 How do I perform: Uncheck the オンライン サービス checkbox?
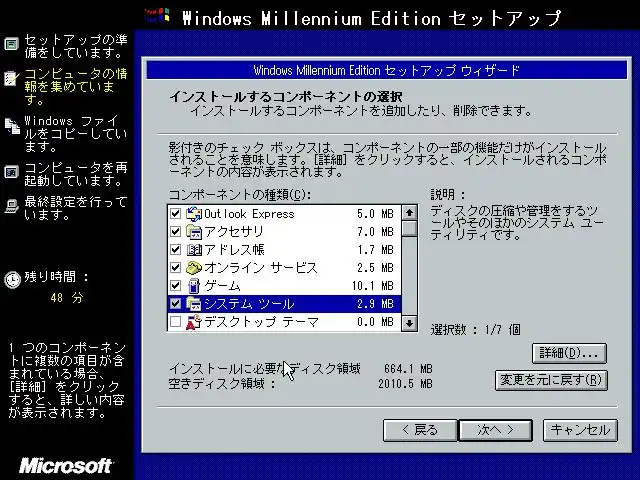point(176,267)
